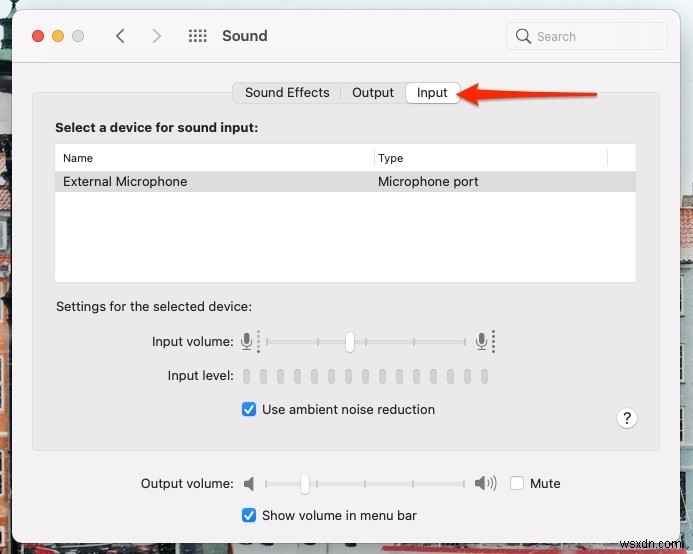Viewport: 693px width, 554px height.
Task: Select the Input tab
Action: (x=432, y=93)
